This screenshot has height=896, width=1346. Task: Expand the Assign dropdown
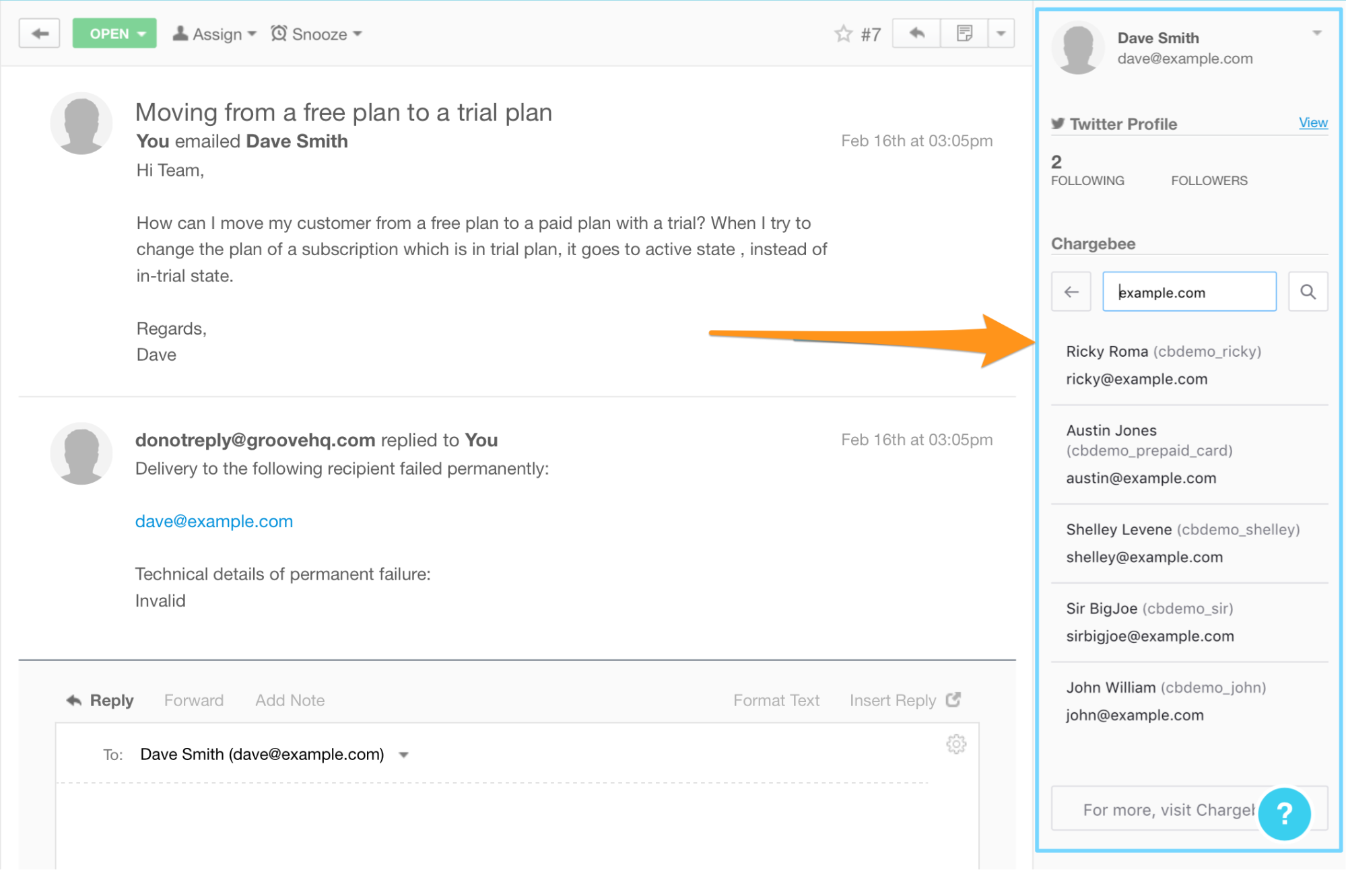point(215,34)
